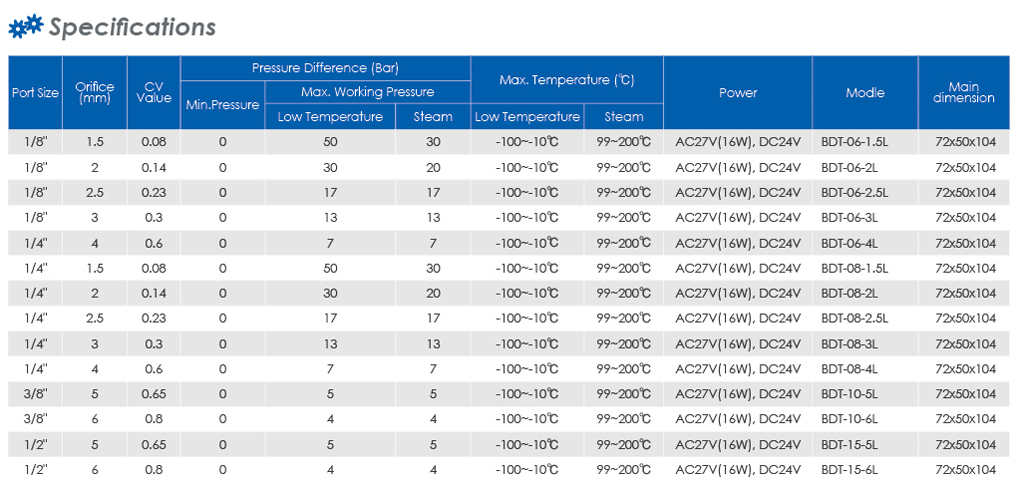The image size is (1020, 483).
Task: Click the Modle column header
Action: pyautogui.click(x=865, y=92)
